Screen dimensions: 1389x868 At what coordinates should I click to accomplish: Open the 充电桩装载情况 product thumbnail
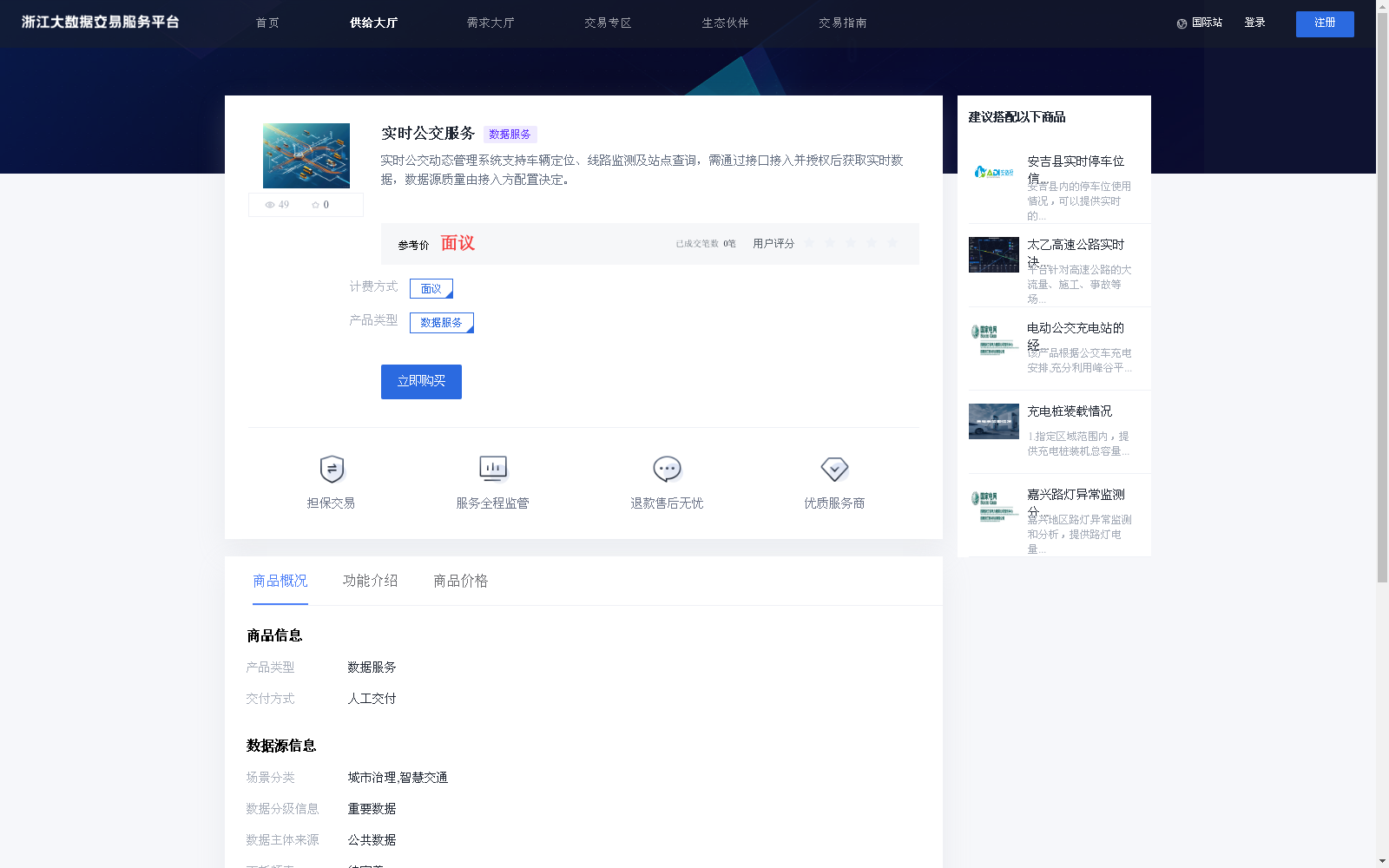coord(994,421)
